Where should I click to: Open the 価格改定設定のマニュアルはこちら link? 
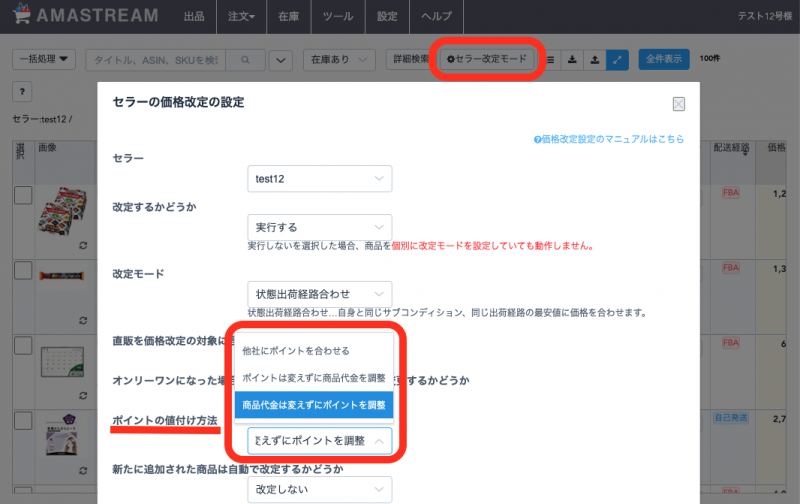click(x=609, y=139)
